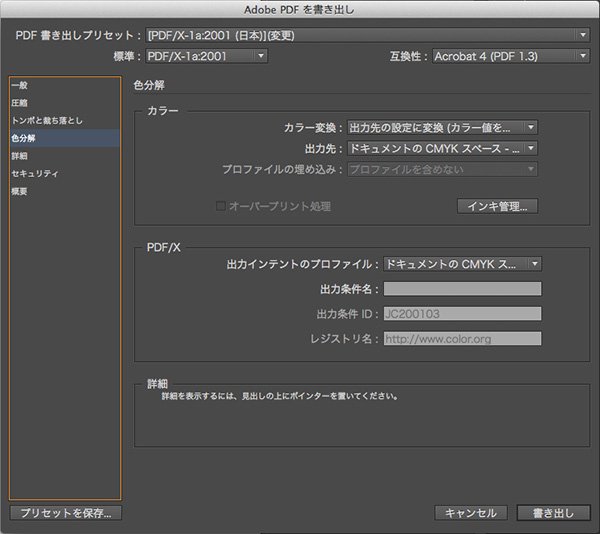Open the カラー変換 dropdown

tap(442, 127)
